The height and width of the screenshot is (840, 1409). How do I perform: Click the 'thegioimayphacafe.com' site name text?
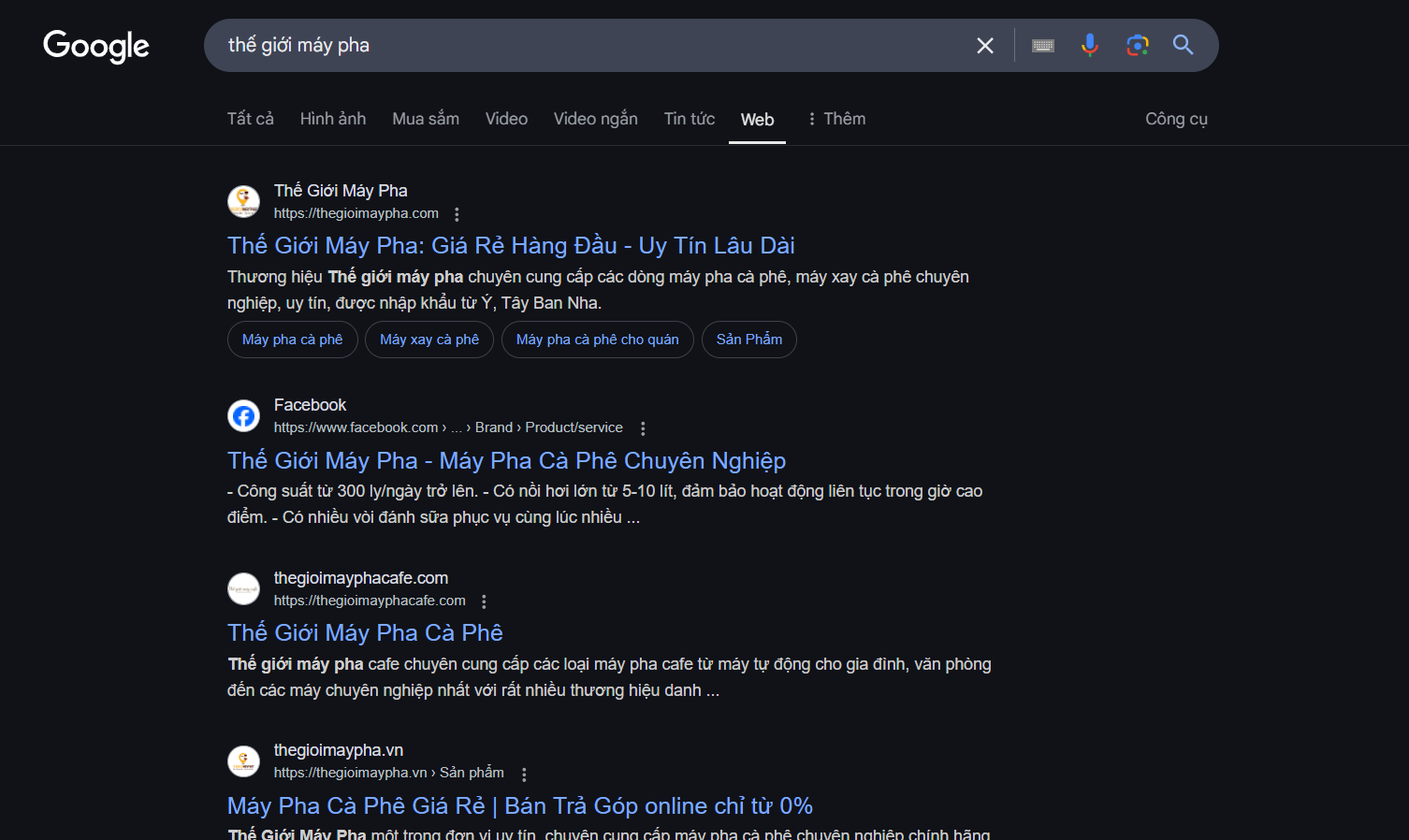(x=361, y=578)
